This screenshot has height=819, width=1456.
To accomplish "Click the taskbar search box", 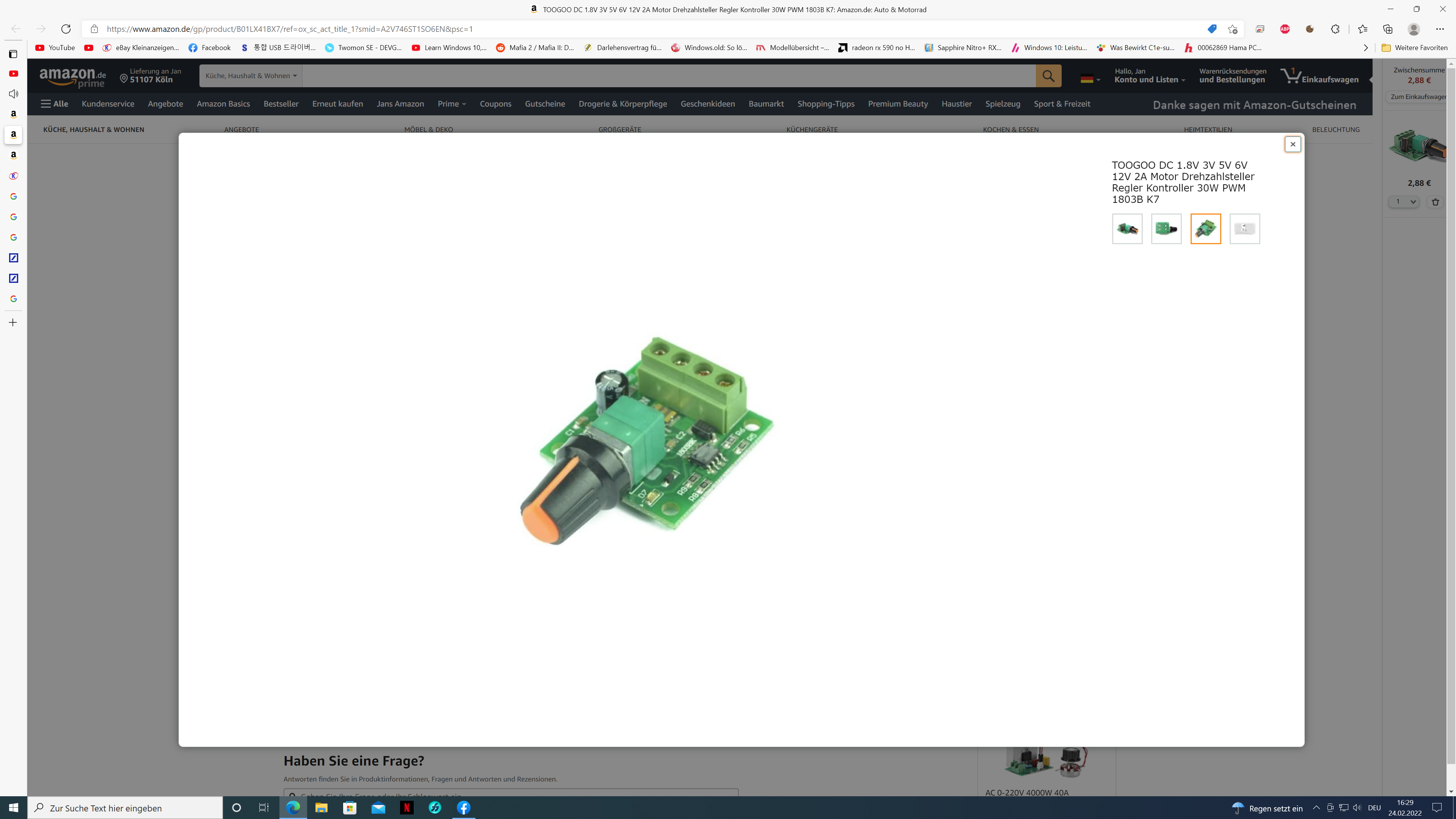I will (126, 808).
